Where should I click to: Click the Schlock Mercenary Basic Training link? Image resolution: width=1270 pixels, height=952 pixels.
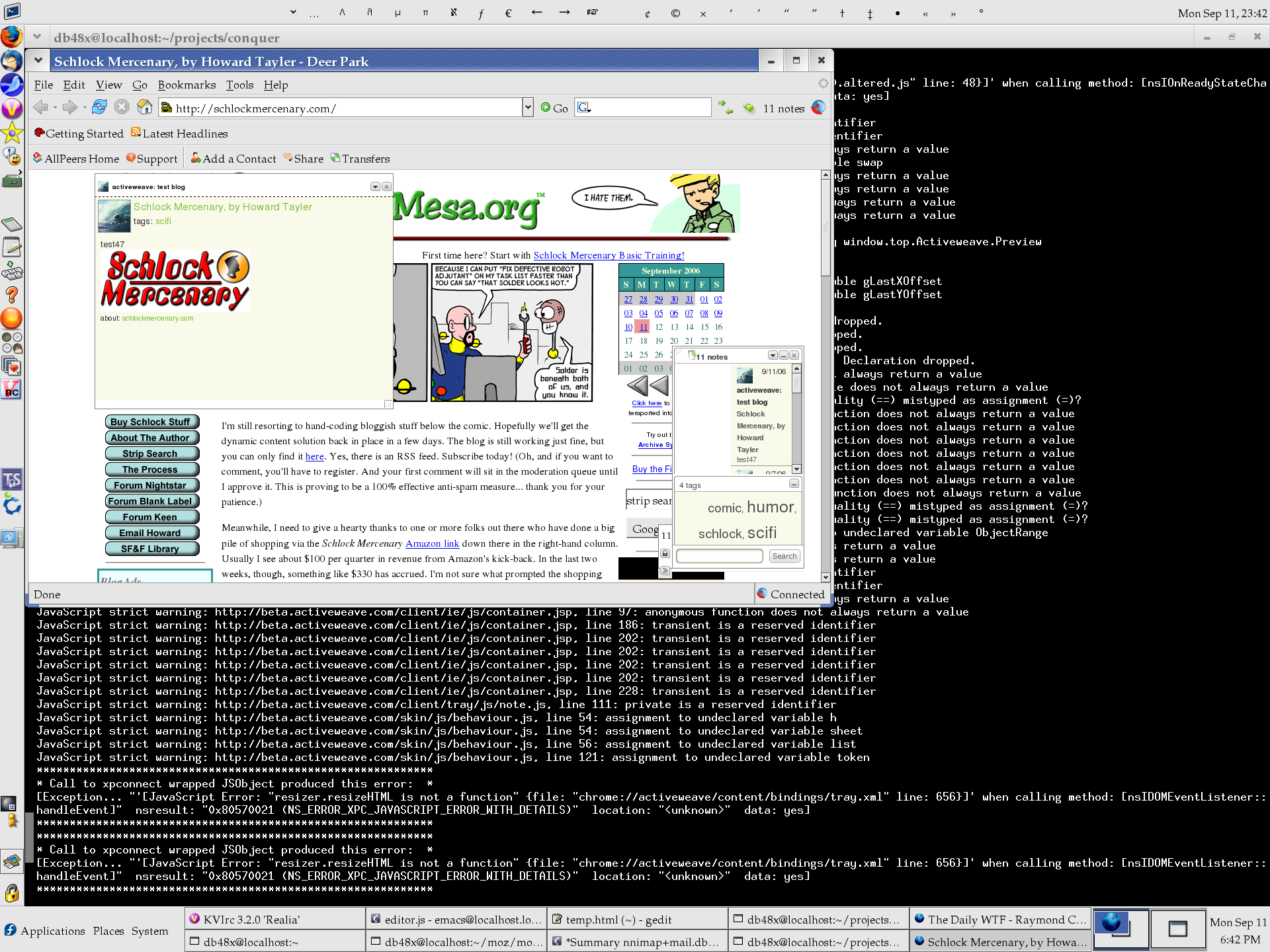tap(609, 255)
